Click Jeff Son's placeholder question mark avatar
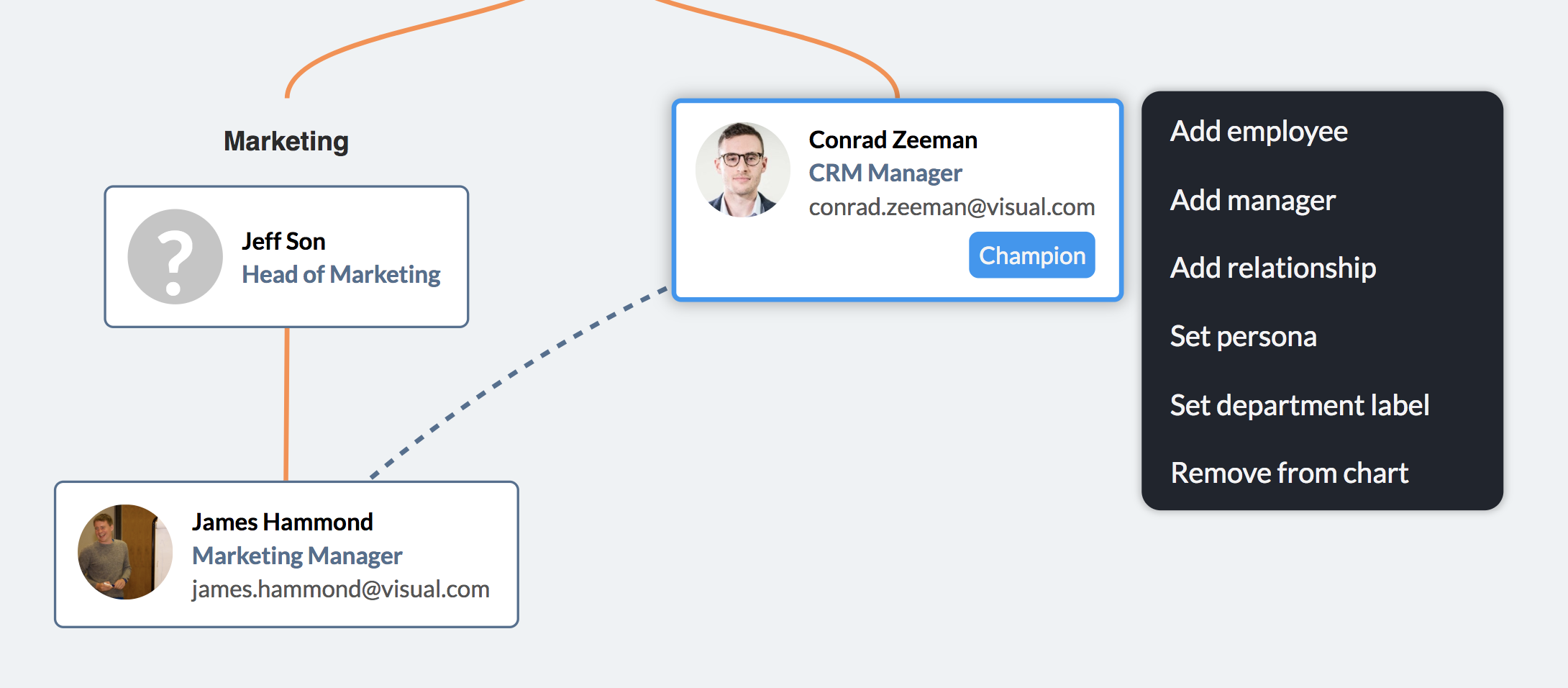Screen dimensions: 1568x688 [175, 257]
